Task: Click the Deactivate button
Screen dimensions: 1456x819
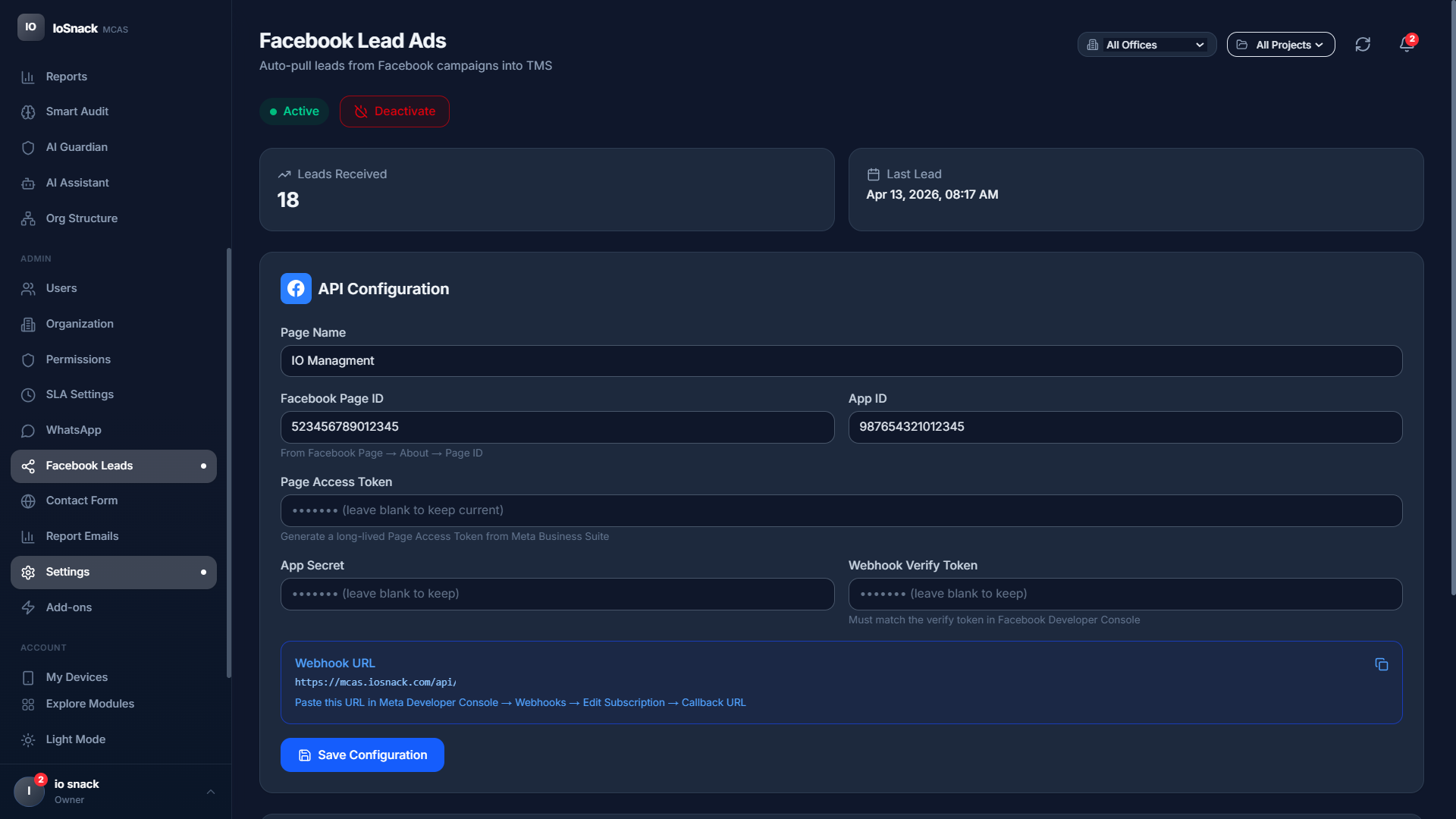Action: pos(394,111)
